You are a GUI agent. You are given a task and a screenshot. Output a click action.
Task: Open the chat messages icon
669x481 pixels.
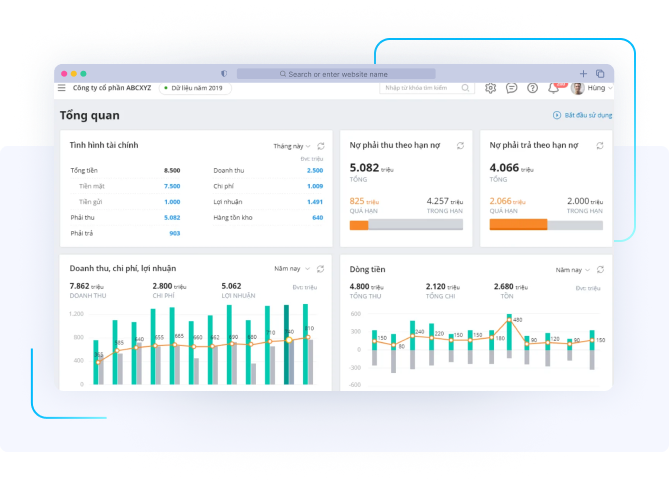tap(512, 88)
